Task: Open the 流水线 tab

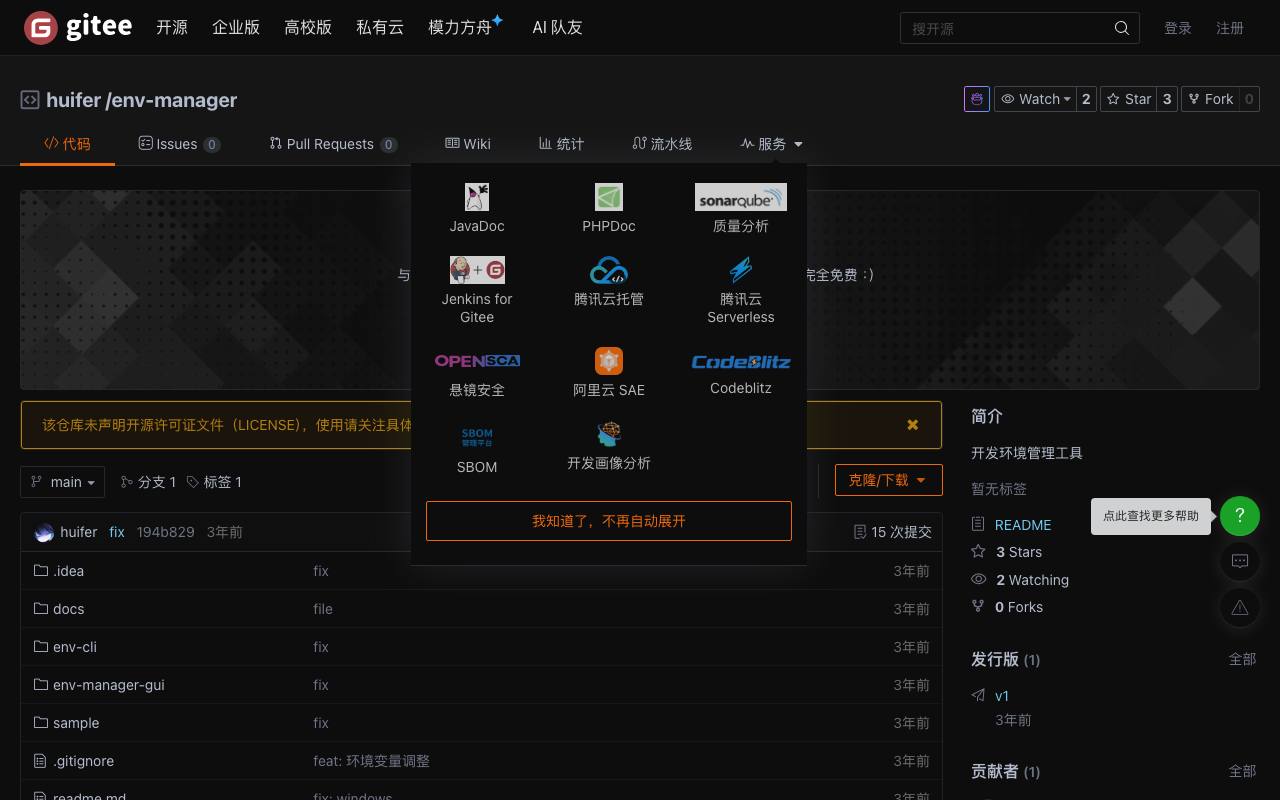Action: click(662, 144)
